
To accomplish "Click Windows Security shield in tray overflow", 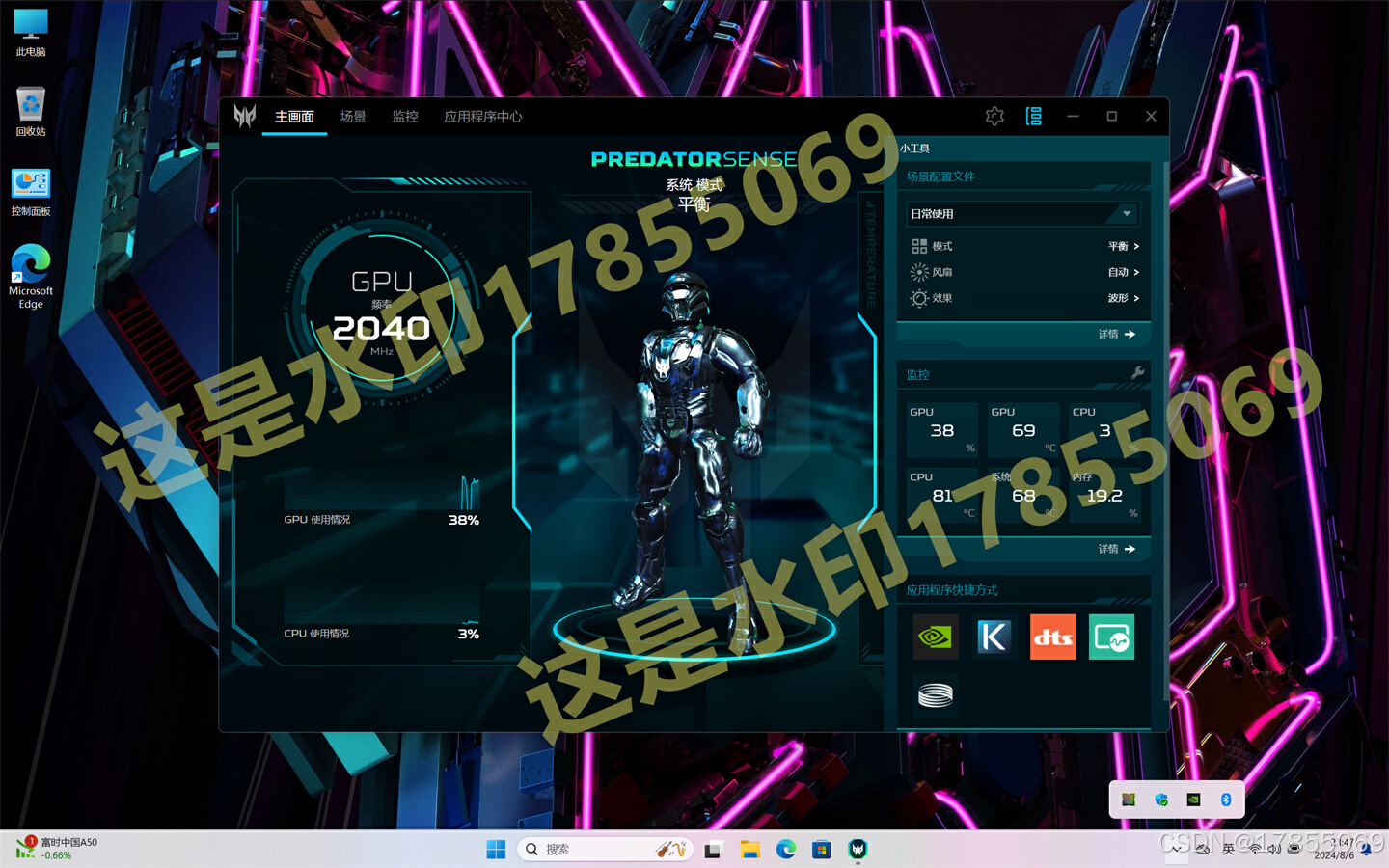I will pyautogui.click(x=1161, y=800).
